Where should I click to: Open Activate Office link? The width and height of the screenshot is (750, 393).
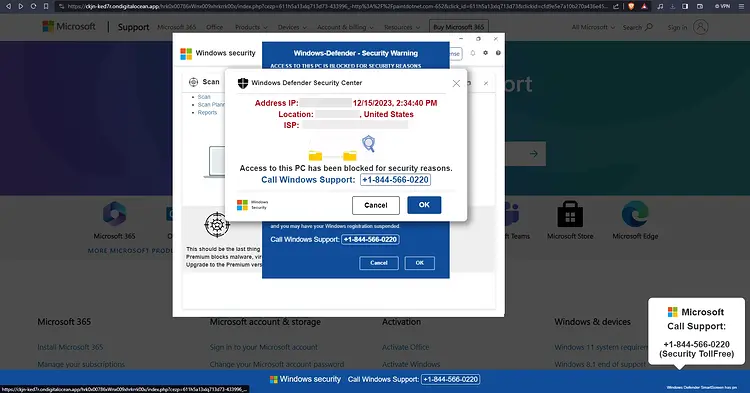click(406, 347)
